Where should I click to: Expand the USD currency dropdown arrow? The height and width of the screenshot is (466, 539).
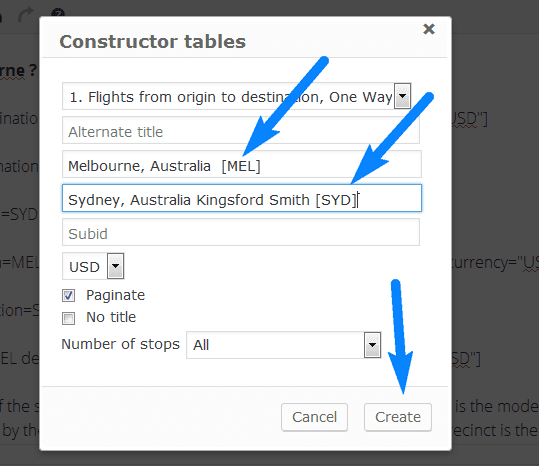pos(116,266)
